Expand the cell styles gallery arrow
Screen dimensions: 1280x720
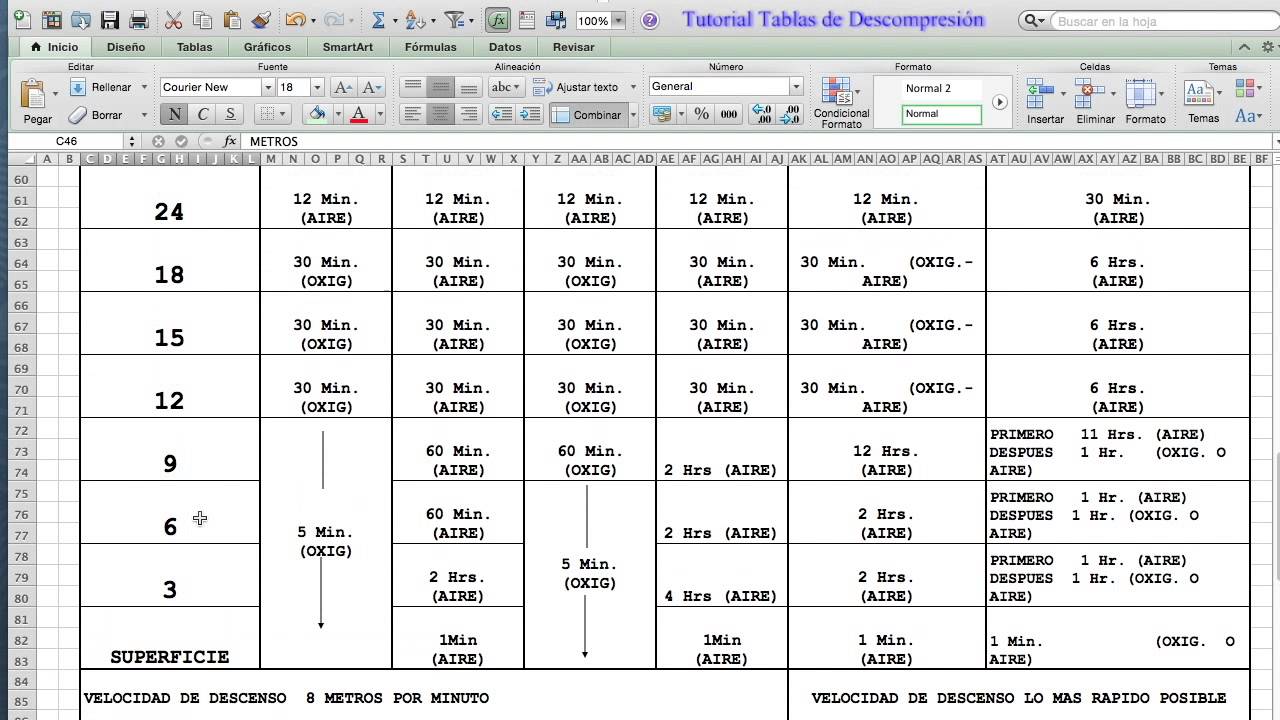click(x=999, y=102)
